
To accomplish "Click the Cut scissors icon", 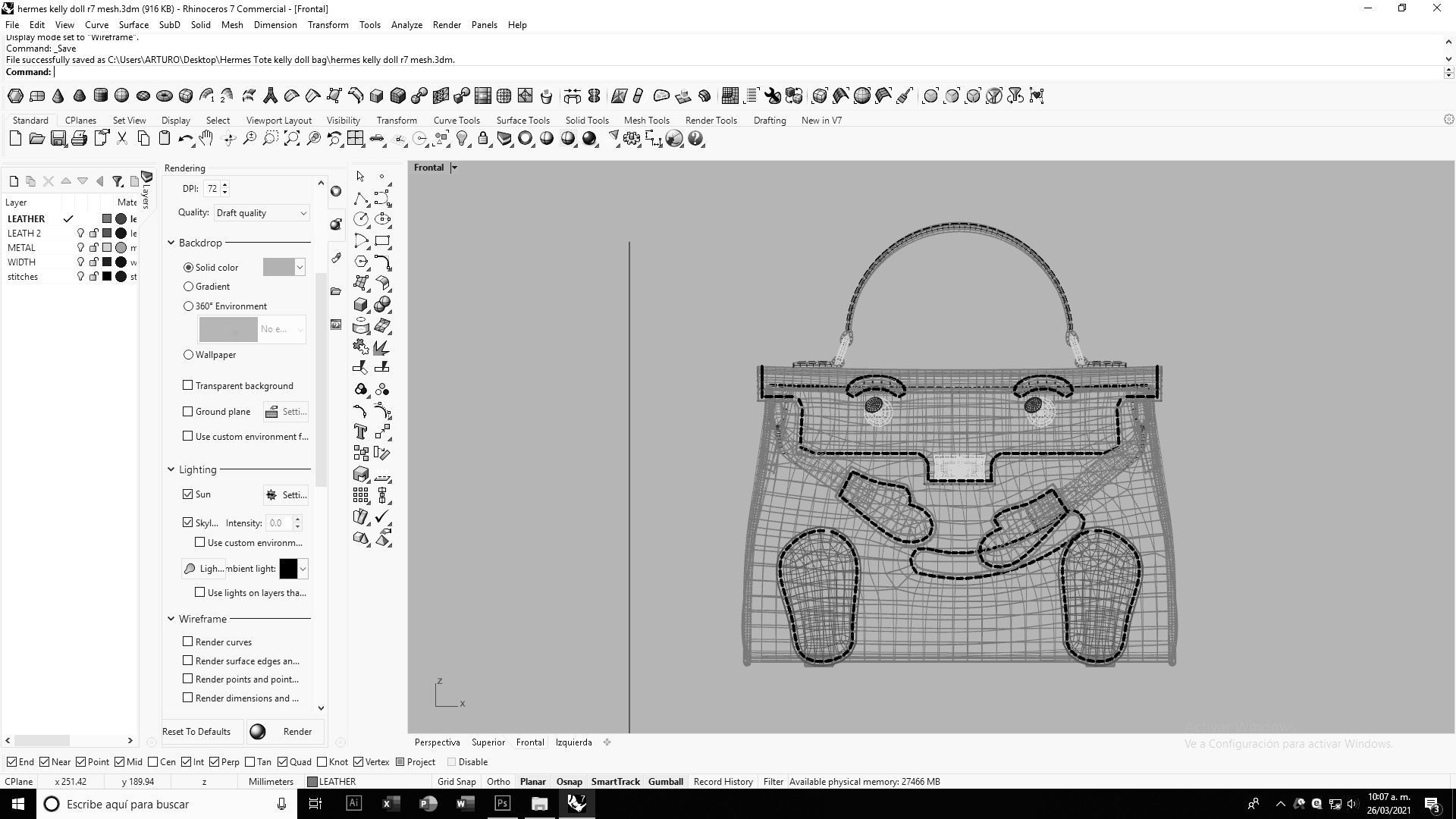I will [x=121, y=139].
